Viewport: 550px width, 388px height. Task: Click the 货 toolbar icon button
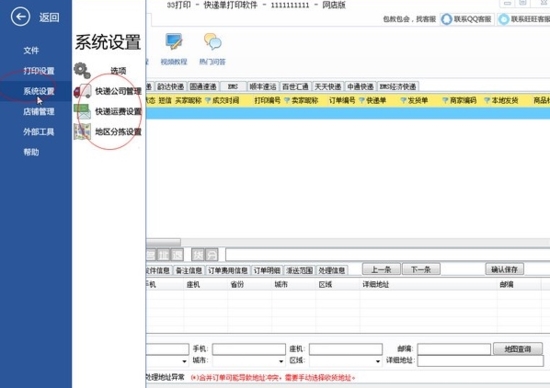(198, 255)
